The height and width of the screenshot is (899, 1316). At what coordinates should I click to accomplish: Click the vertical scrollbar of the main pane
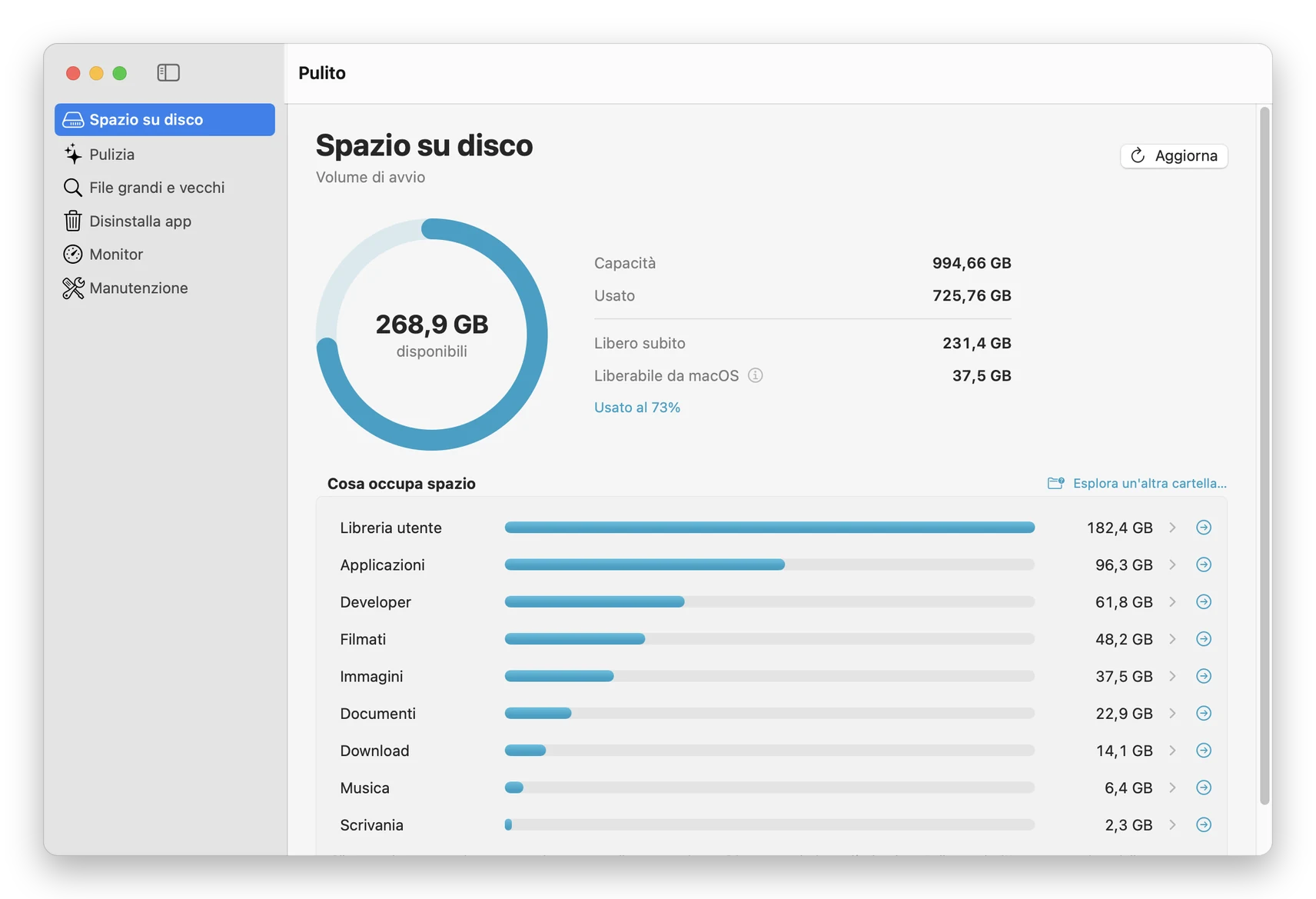point(1264,455)
